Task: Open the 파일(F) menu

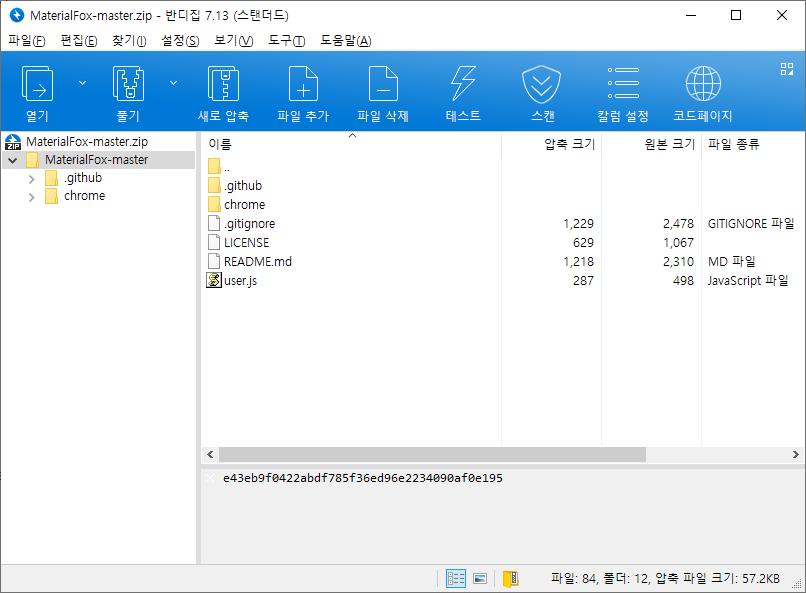Action: pyautogui.click(x=27, y=41)
